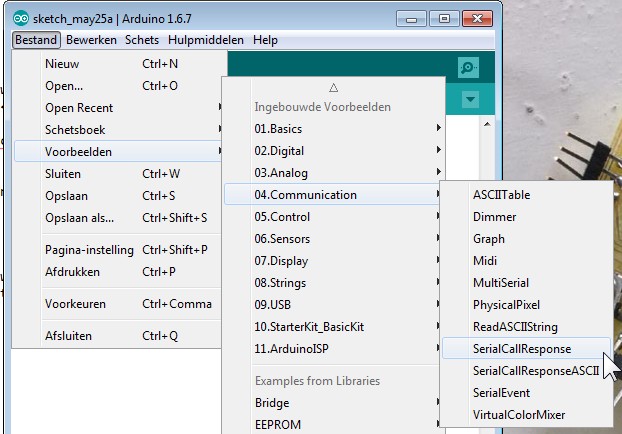The width and height of the screenshot is (622, 434).
Task: Open PhysicalPixel example sketch
Action: click(526, 305)
